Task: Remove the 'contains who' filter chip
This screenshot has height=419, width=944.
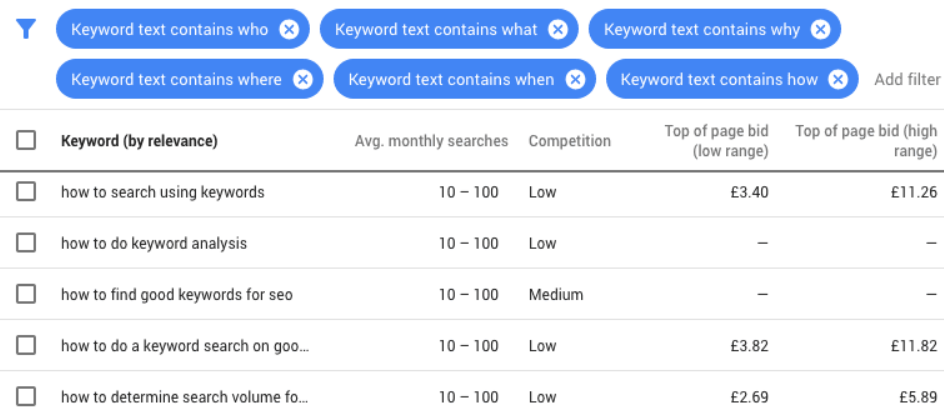Action: point(289,29)
